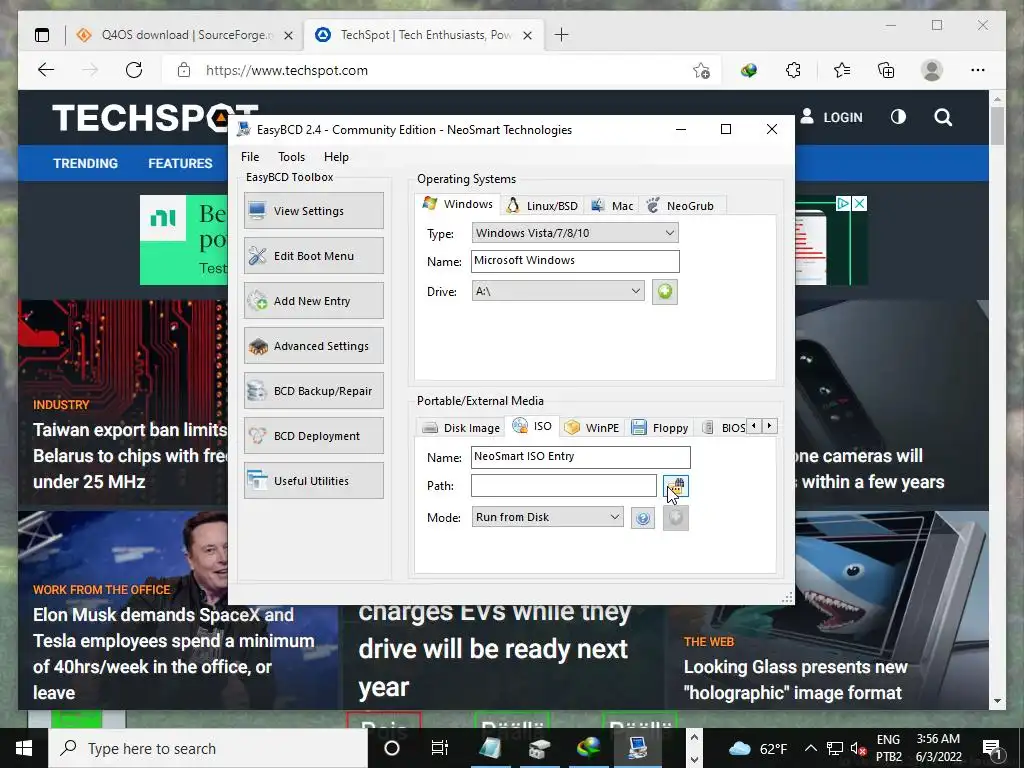Open Edge settings and more menu
The height and width of the screenshot is (768, 1024).
pos(978,70)
